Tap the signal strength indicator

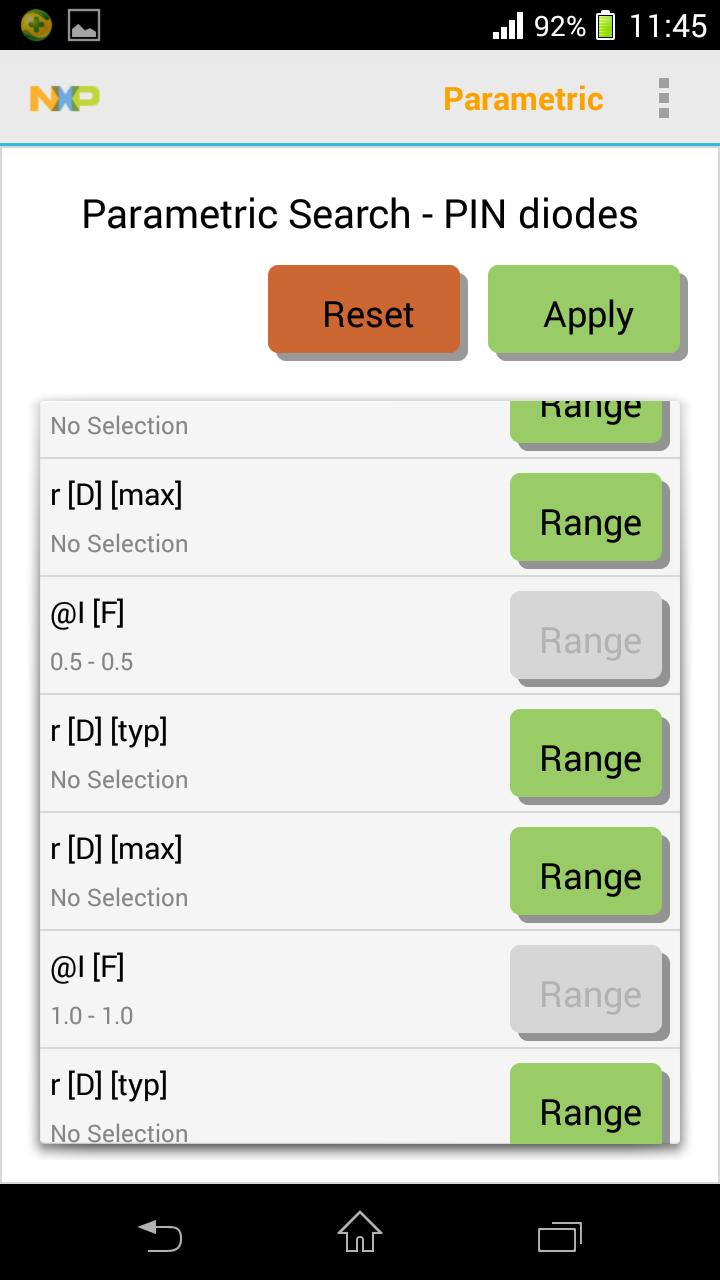point(506,25)
